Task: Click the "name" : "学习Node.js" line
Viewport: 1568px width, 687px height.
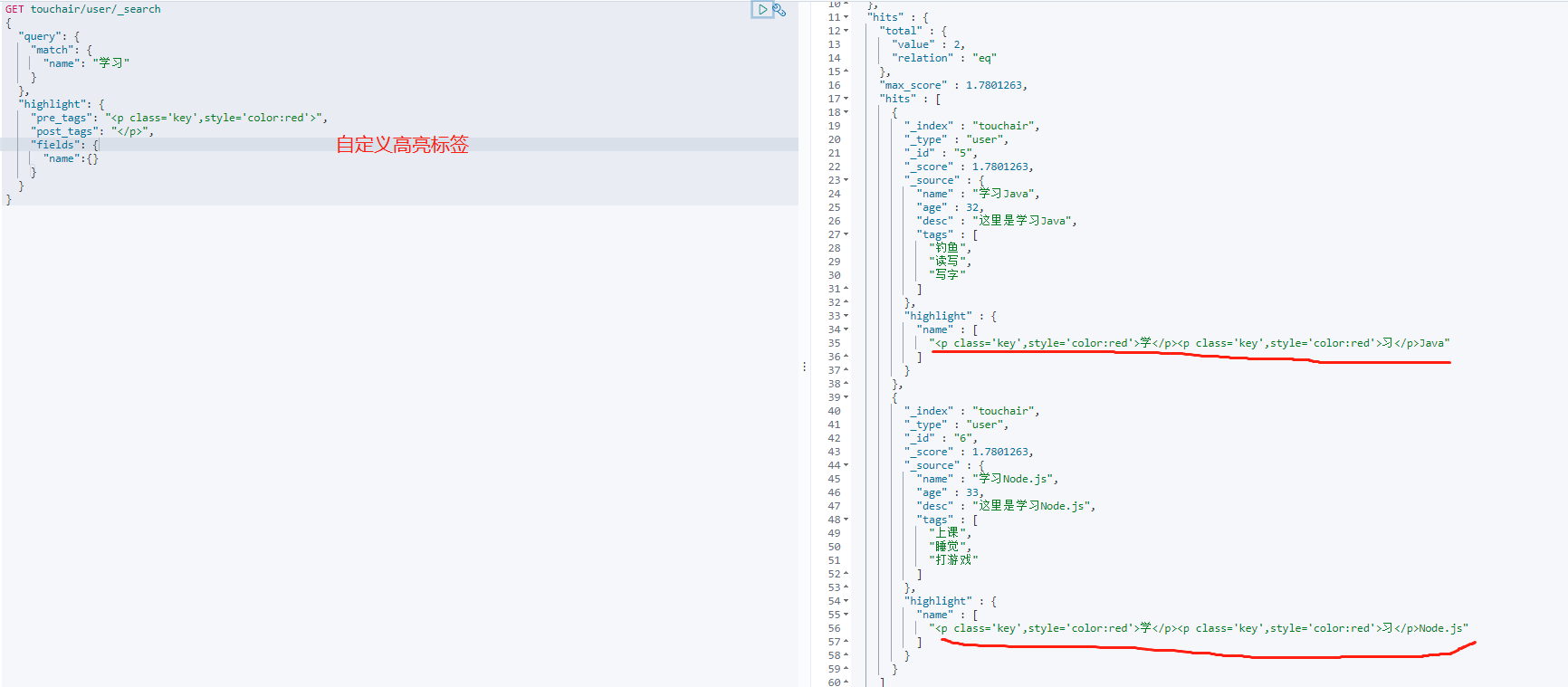Action: click(987, 479)
